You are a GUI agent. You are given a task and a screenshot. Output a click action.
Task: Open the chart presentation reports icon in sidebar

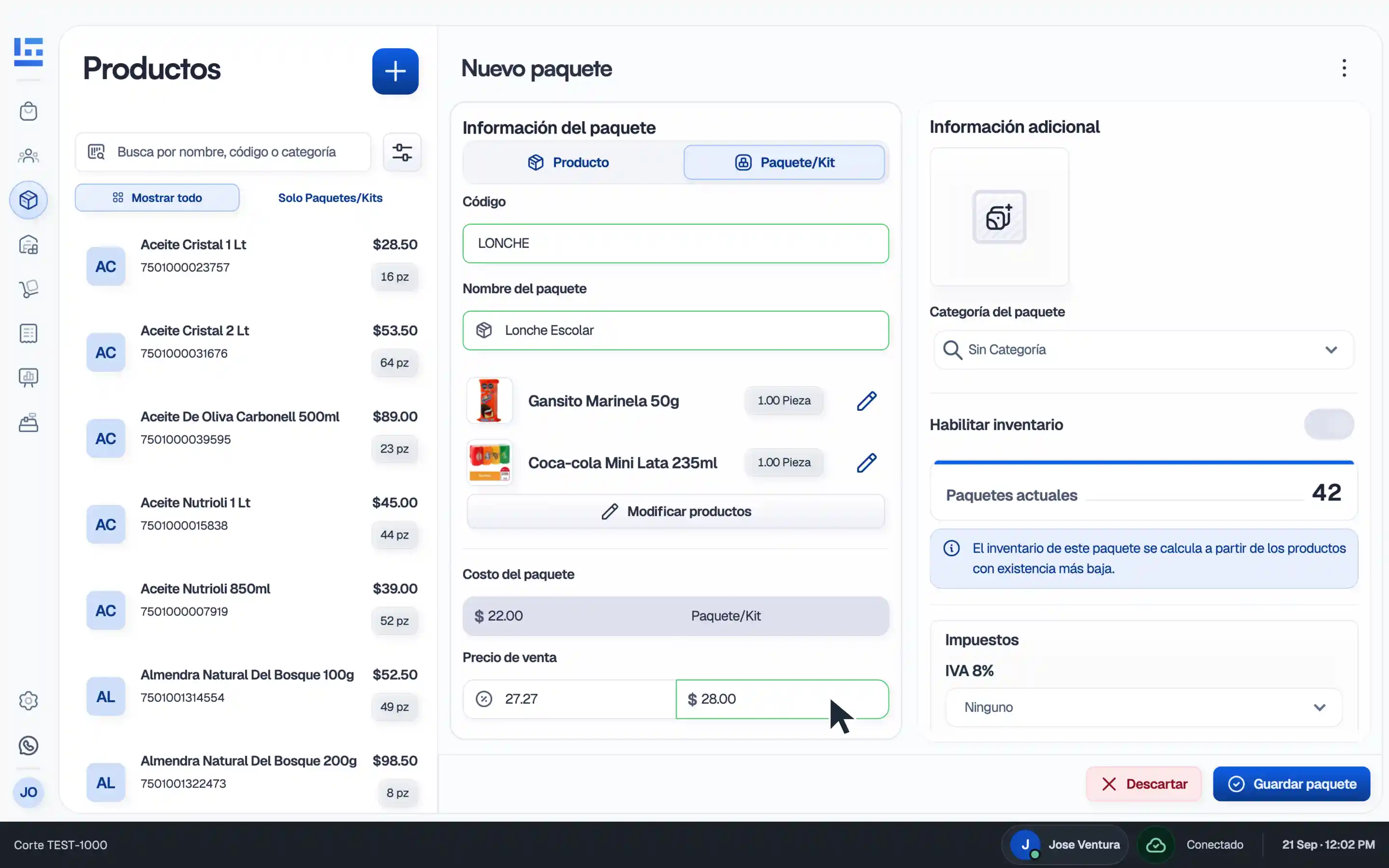click(28, 378)
